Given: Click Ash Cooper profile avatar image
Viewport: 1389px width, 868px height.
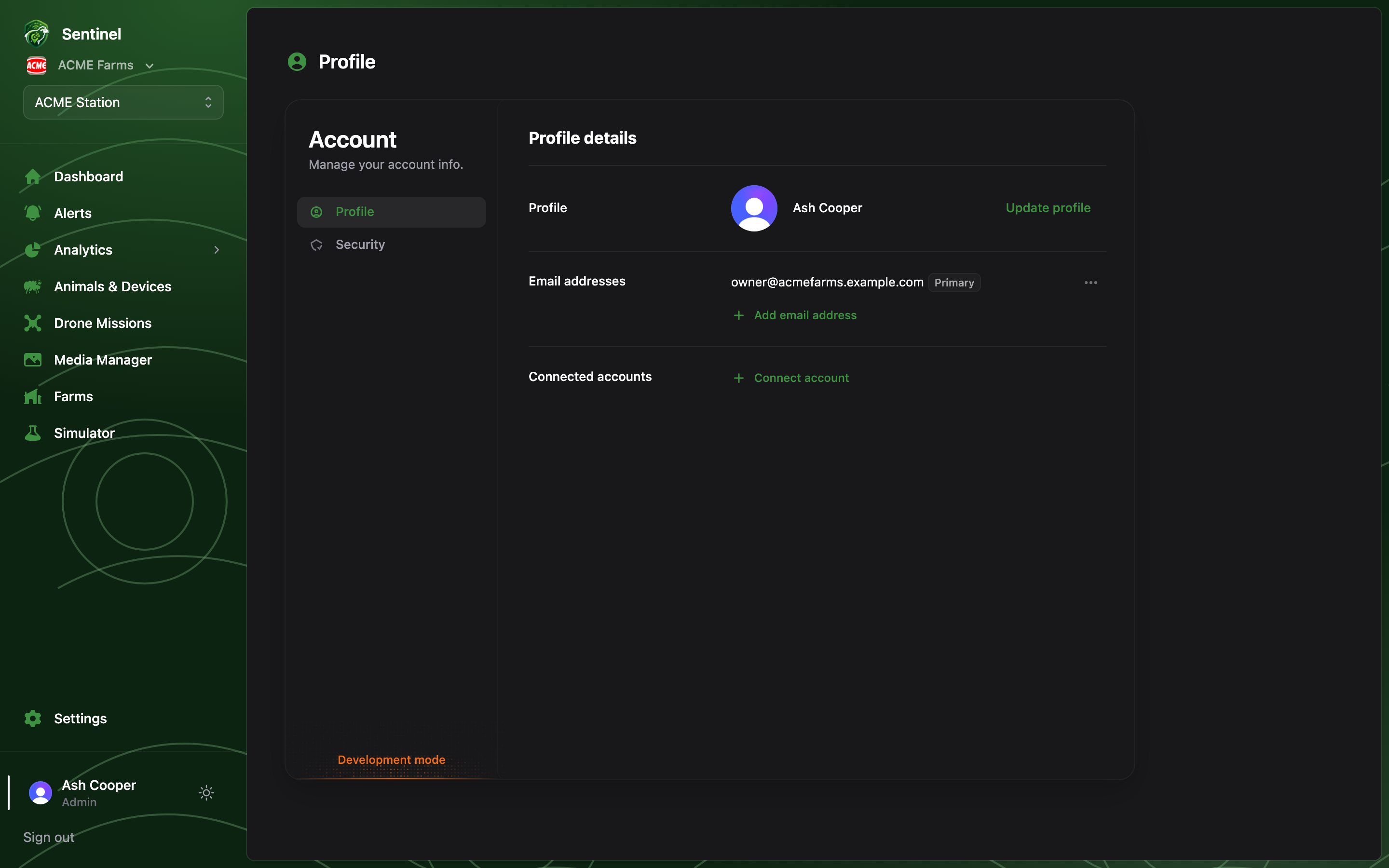Looking at the screenshot, I should click(x=754, y=208).
